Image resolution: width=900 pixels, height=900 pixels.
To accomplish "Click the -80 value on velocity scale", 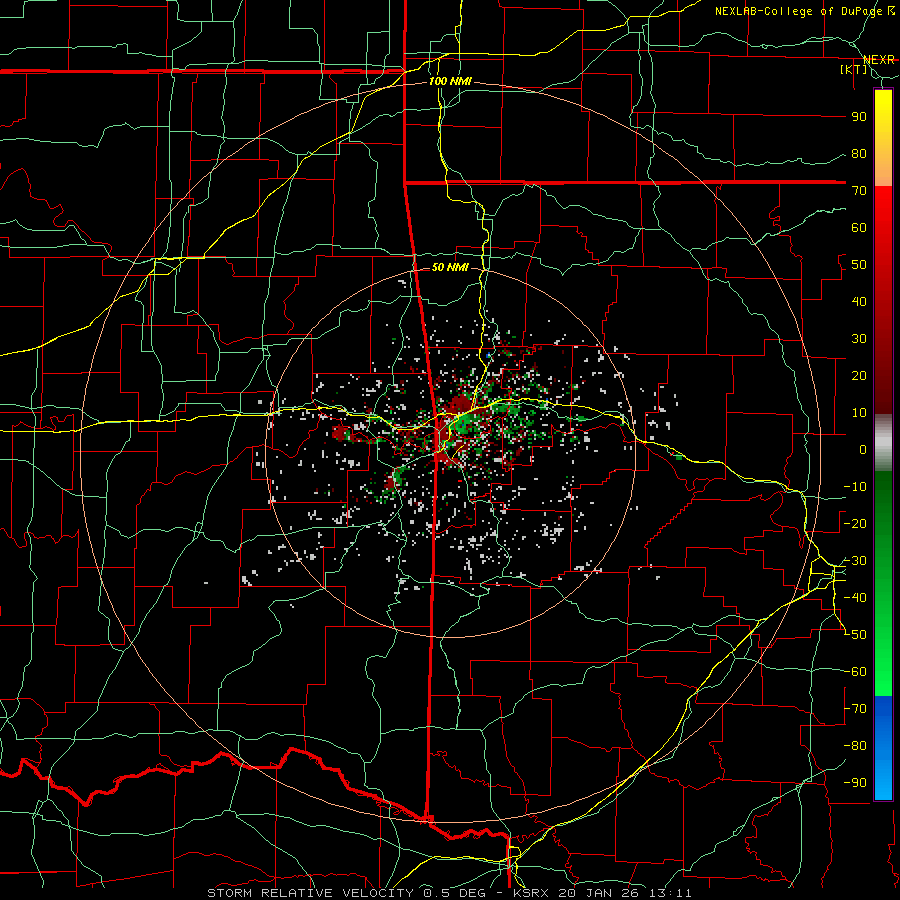I will pyautogui.click(x=855, y=746).
